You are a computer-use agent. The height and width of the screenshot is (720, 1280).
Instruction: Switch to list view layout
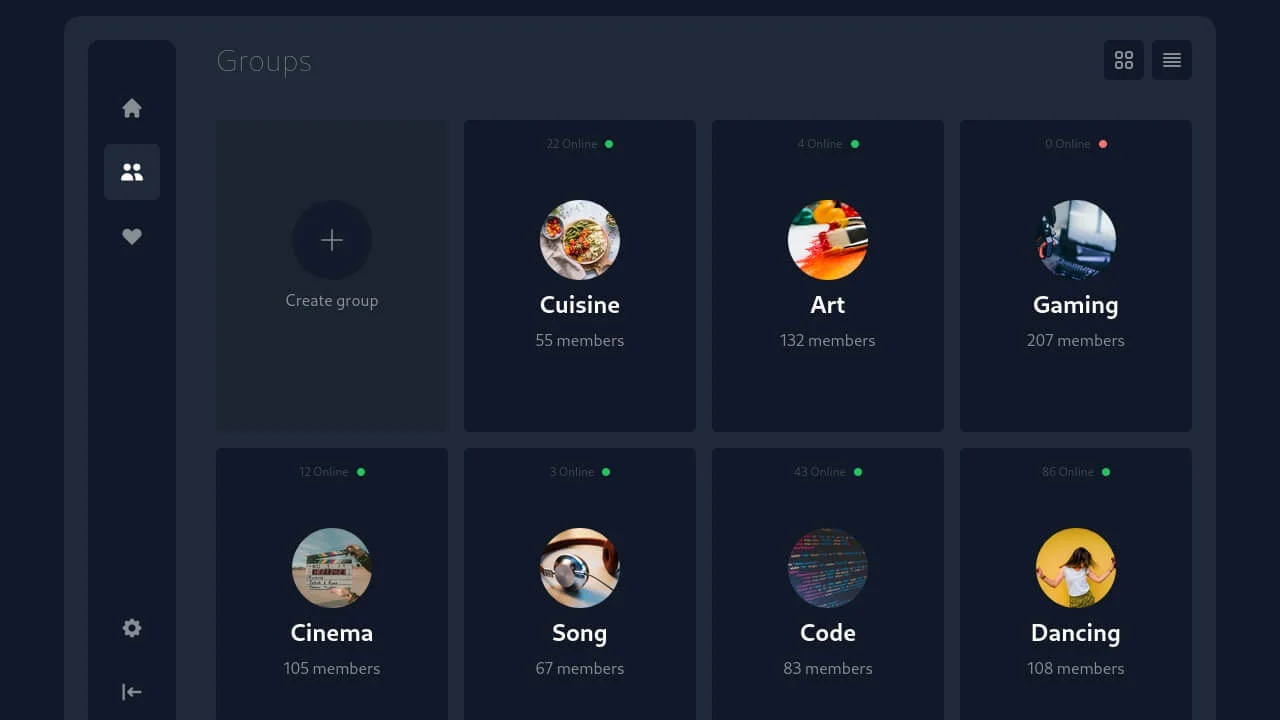[1172, 60]
